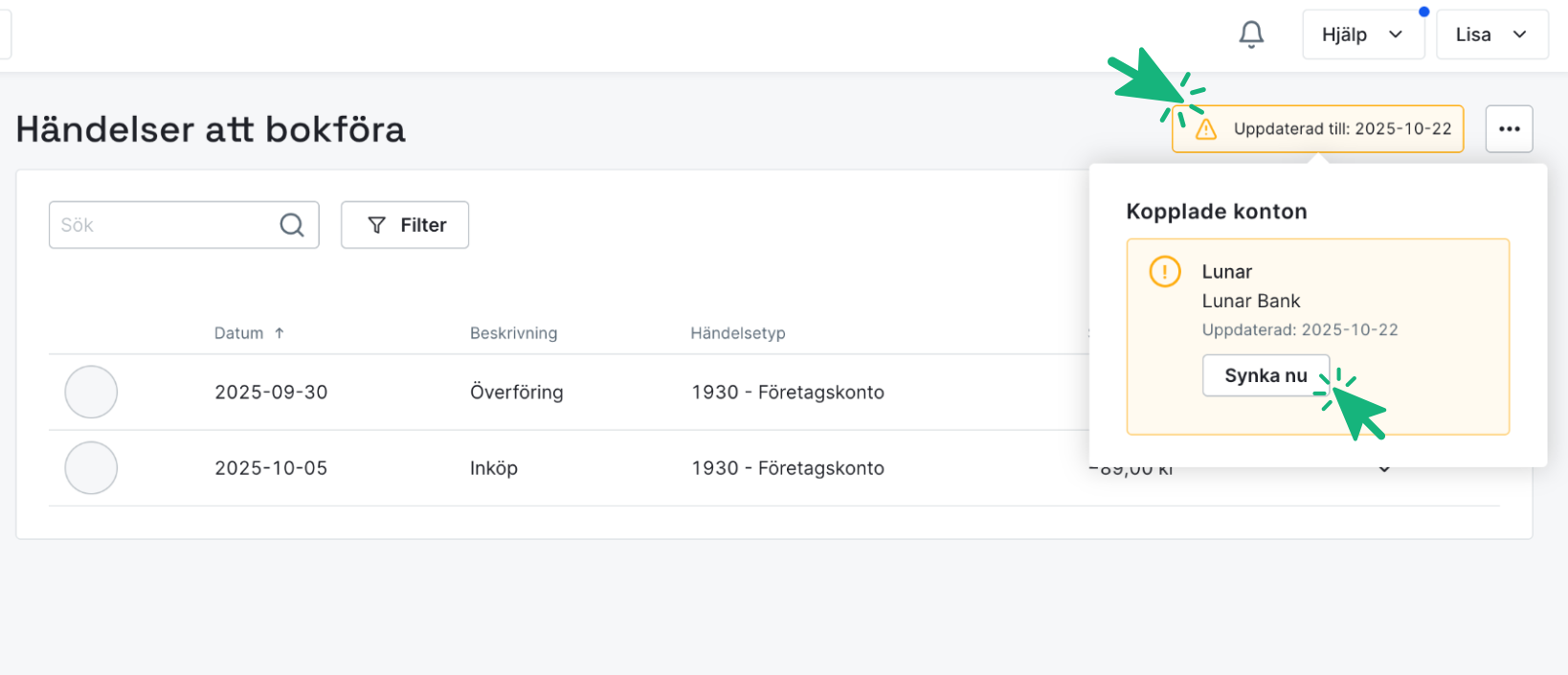Click the magnifying glass search icon
The height and width of the screenshot is (675, 1568).
(x=292, y=225)
